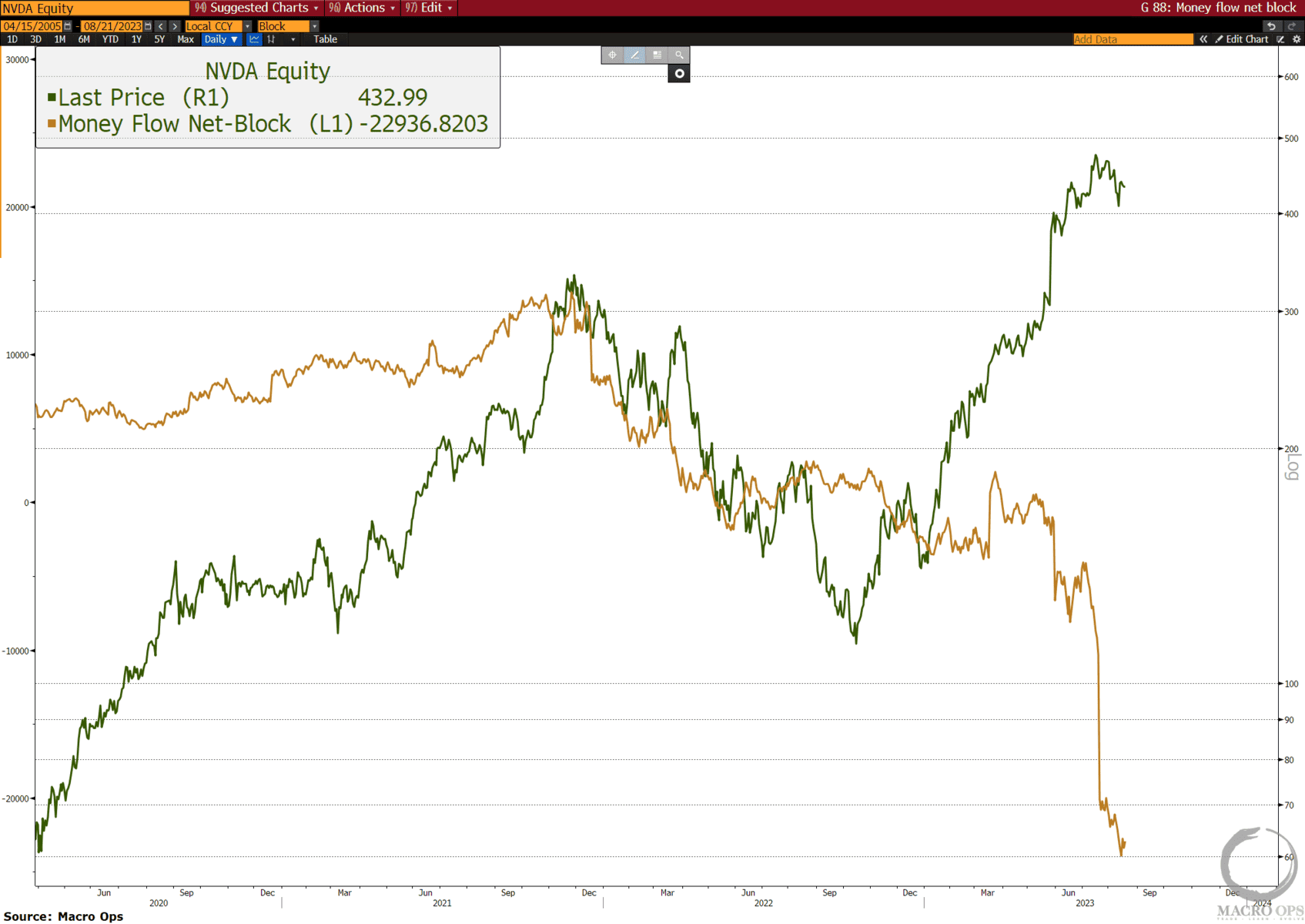Set range to Max

(186, 39)
